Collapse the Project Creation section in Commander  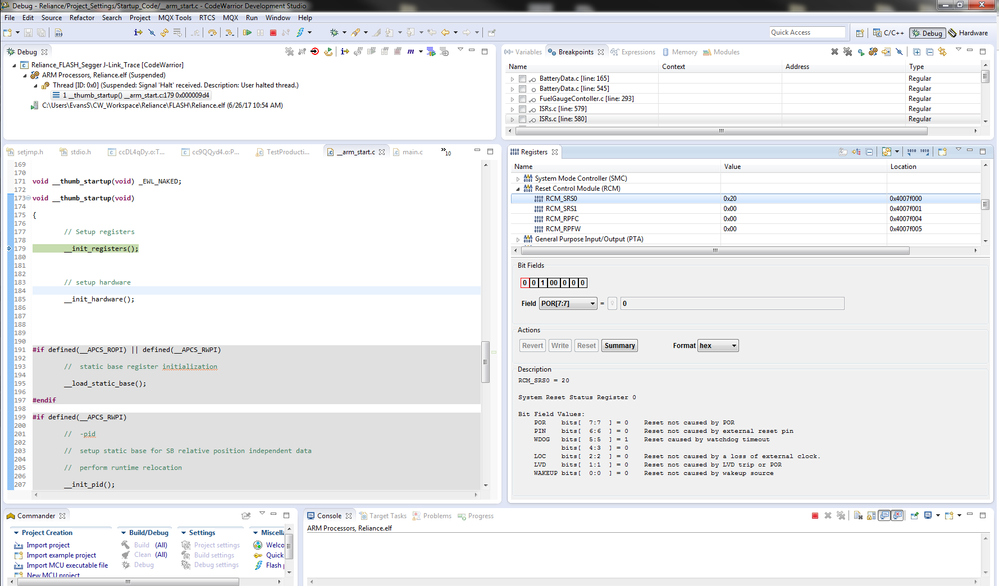pos(17,532)
